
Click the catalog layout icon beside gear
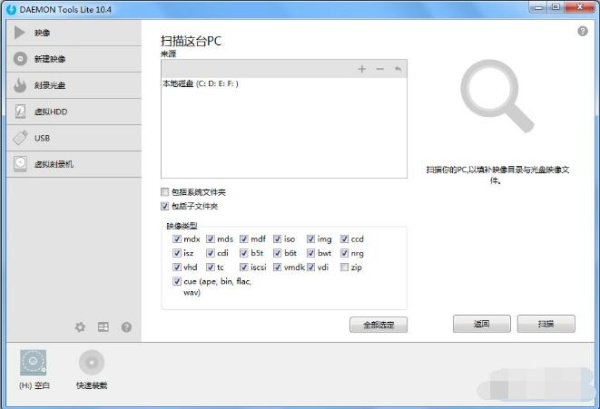(103, 327)
